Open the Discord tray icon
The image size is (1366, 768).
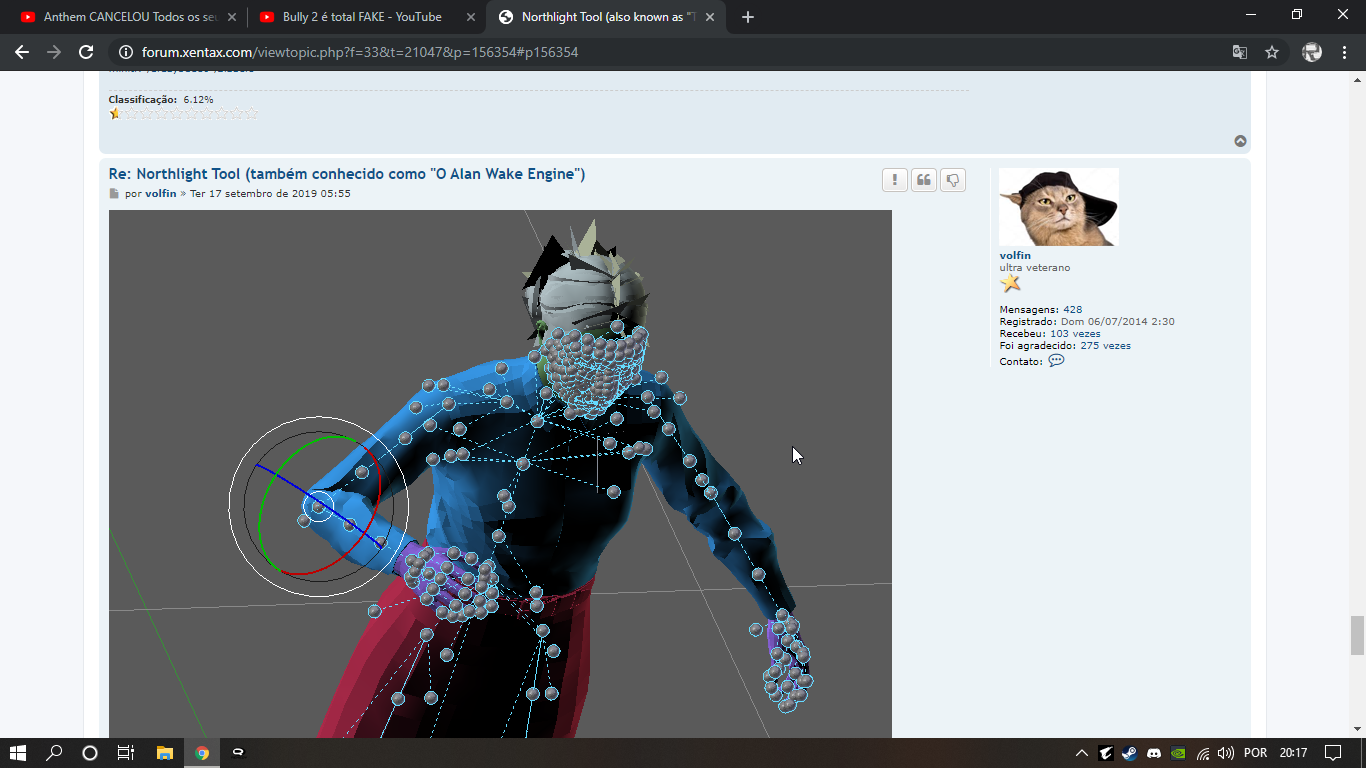click(x=1154, y=753)
